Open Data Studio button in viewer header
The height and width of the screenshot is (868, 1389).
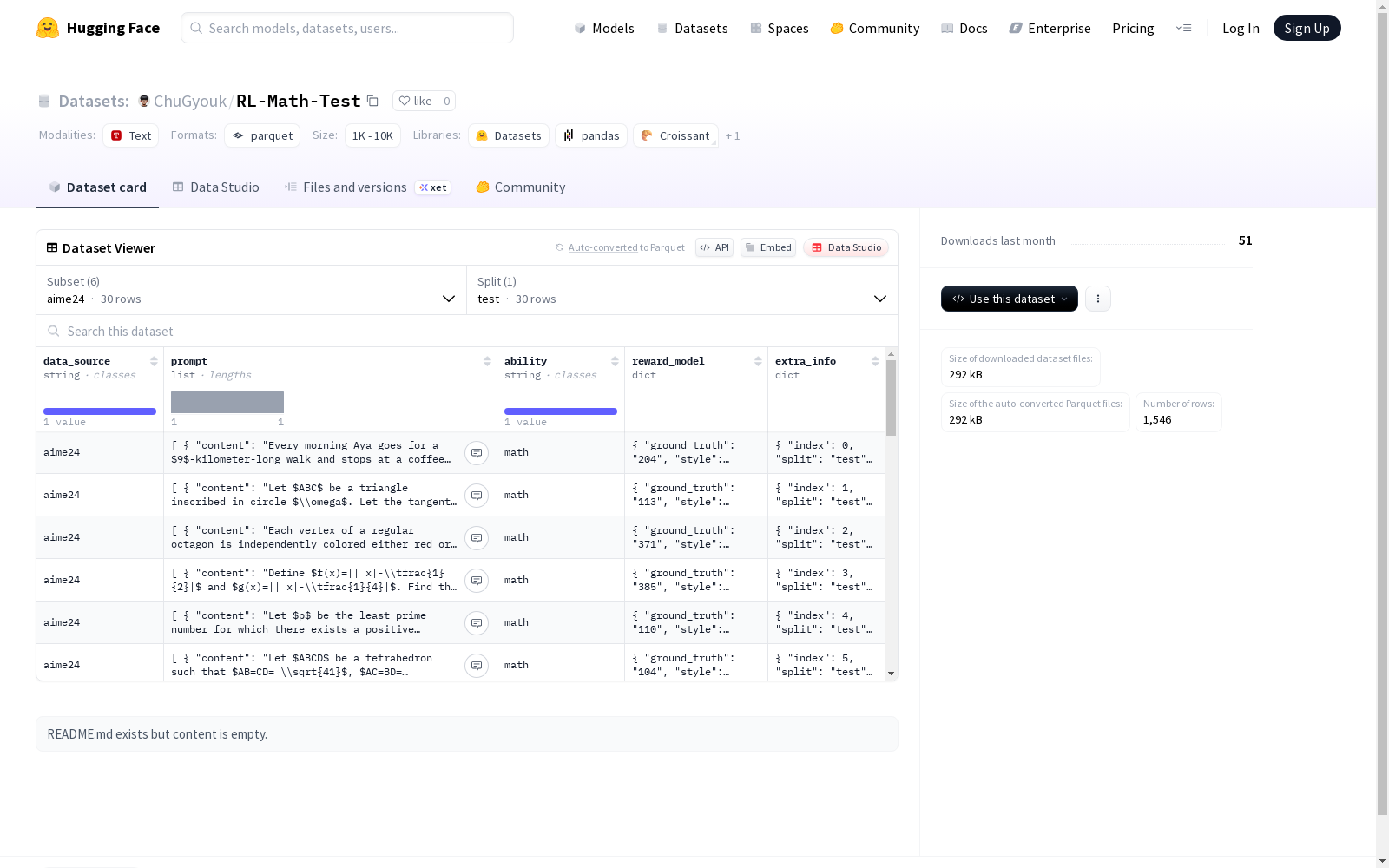click(x=846, y=247)
